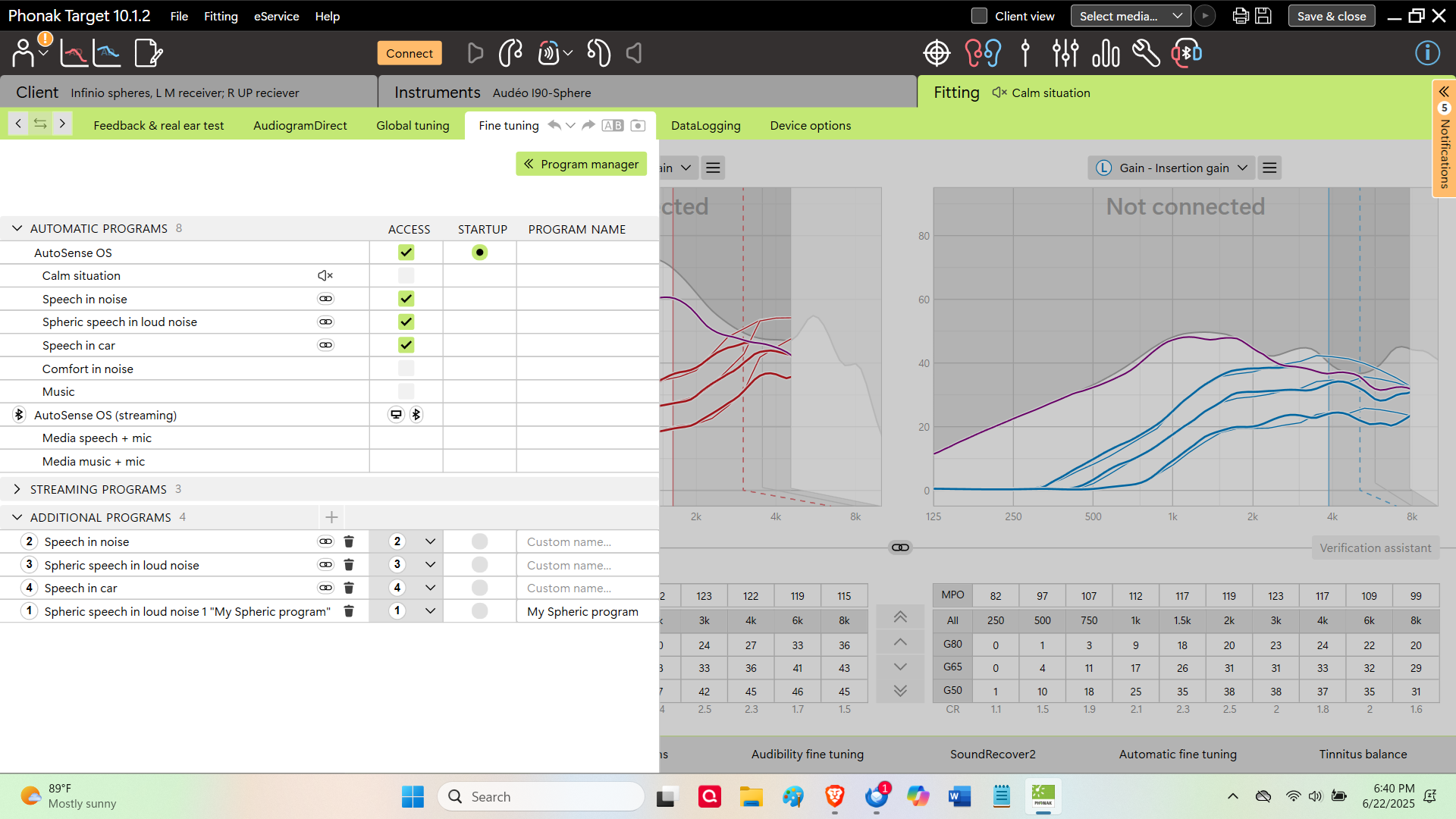The height and width of the screenshot is (819, 1456).
Task: Open Gain - Insertion gain dropdown
Action: click(x=1171, y=168)
